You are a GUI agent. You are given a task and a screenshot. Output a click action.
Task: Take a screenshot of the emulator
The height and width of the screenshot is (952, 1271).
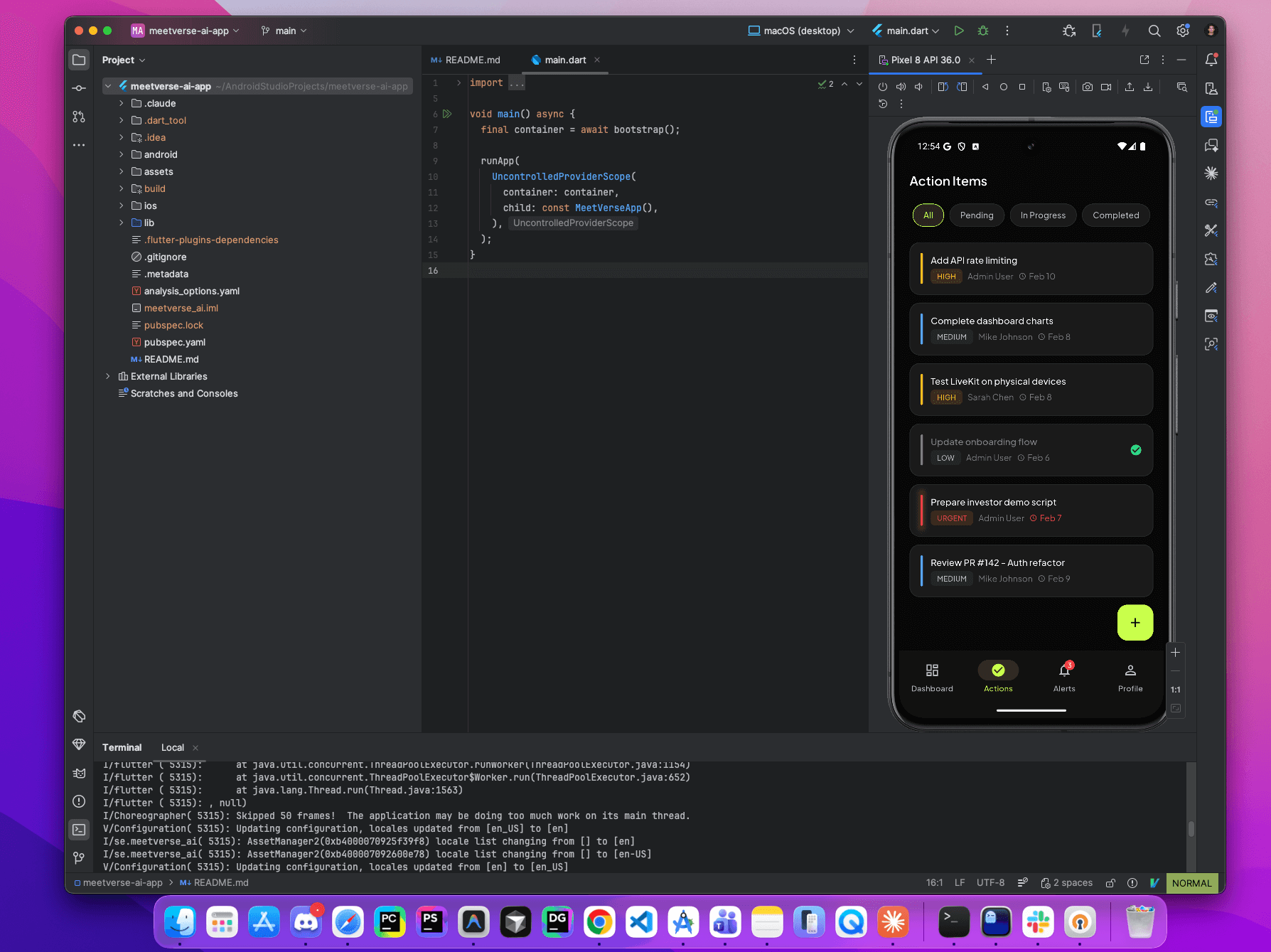pos(1087,87)
